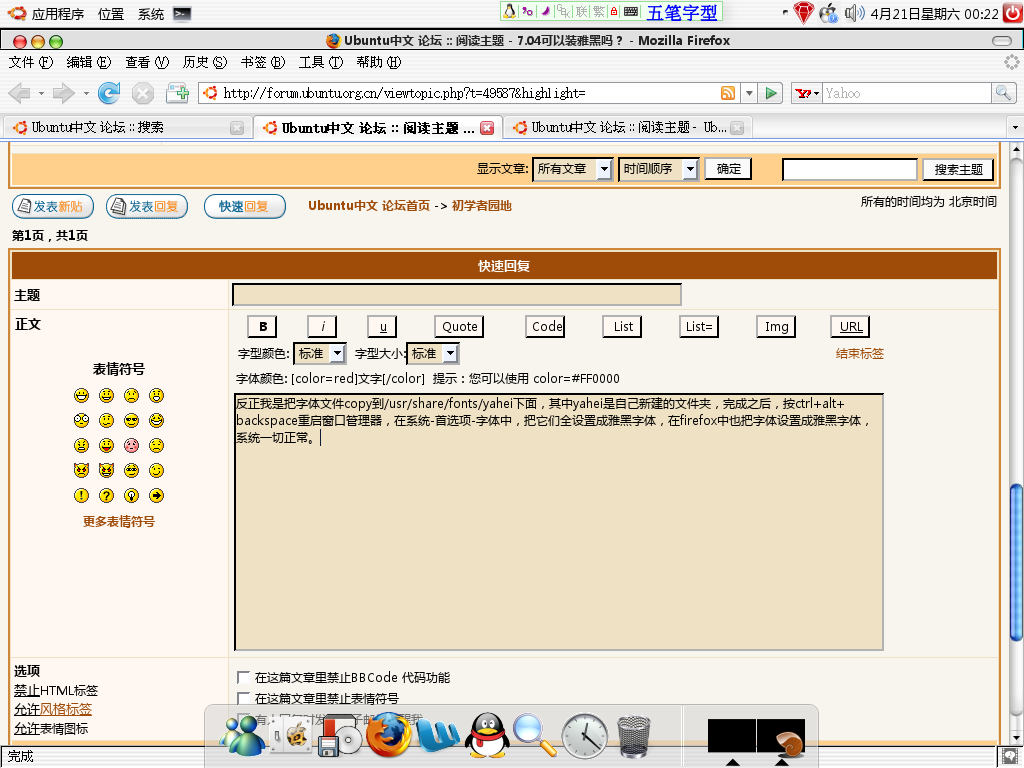Click the search topic text field
The image size is (1024, 768).
point(850,169)
